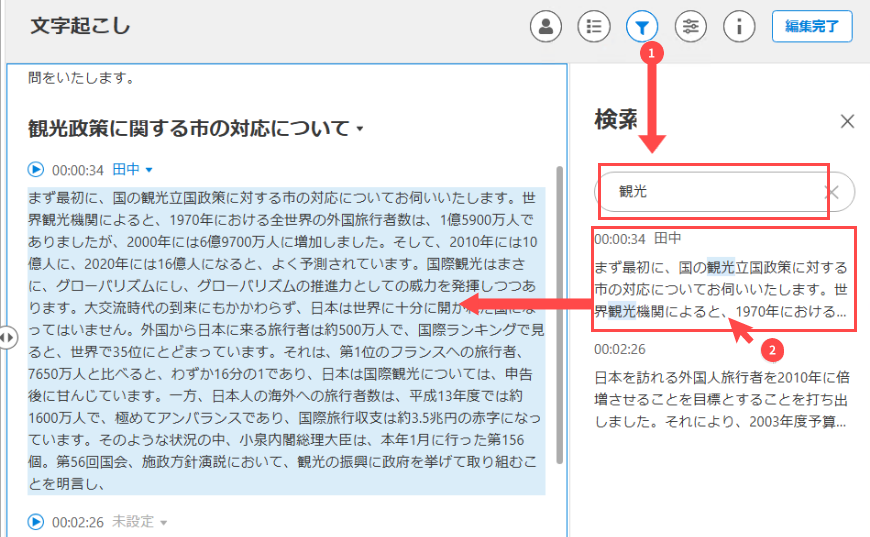Click the 00:00:34 timestamp in transcript
This screenshot has height=537, width=870.
[78, 170]
